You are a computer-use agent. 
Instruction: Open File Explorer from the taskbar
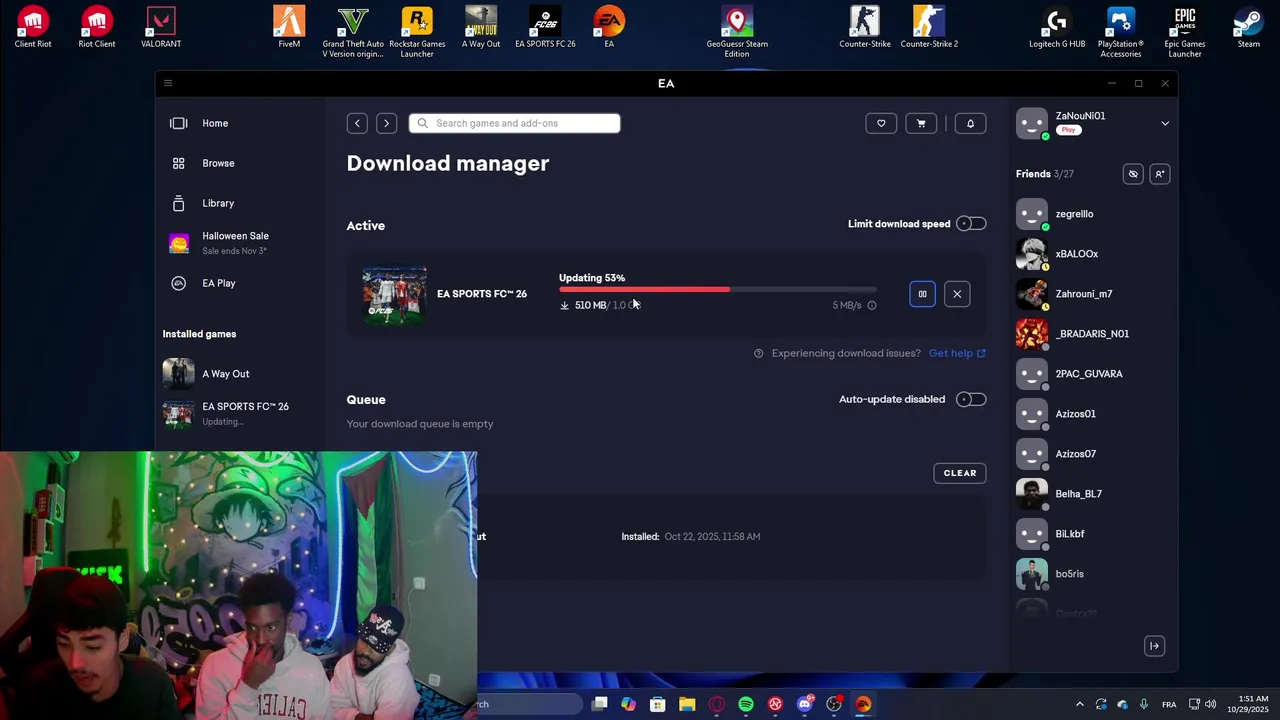tap(687, 704)
